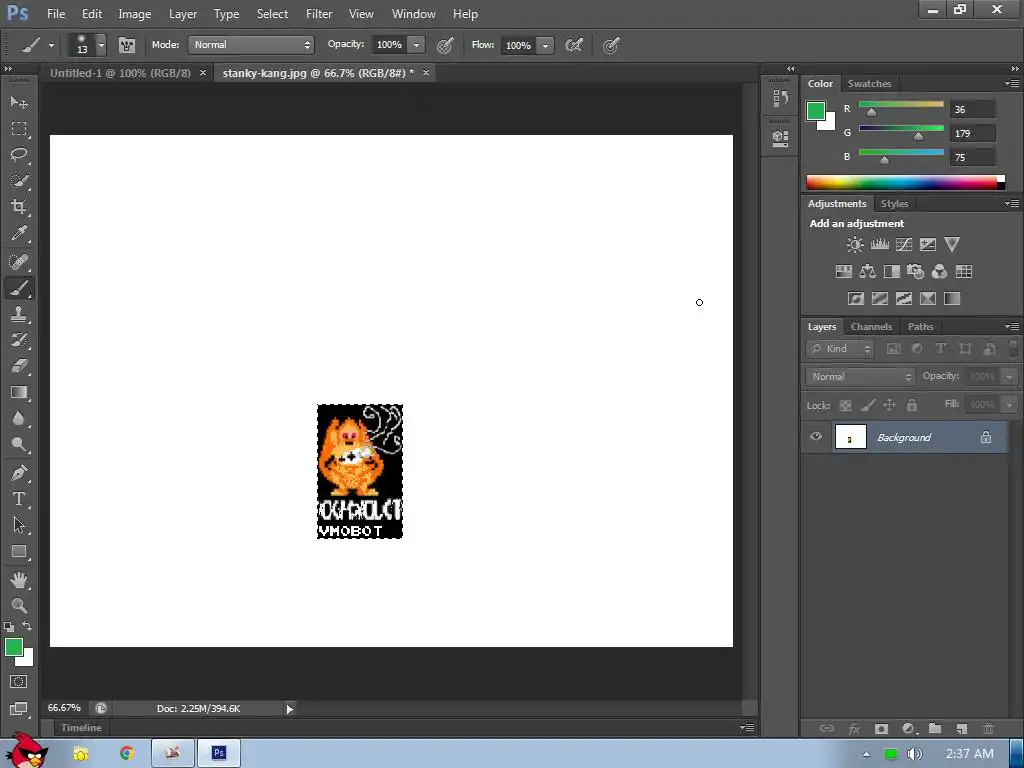Select the Gradient tool
The width and height of the screenshot is (1024, 768).
19,392
